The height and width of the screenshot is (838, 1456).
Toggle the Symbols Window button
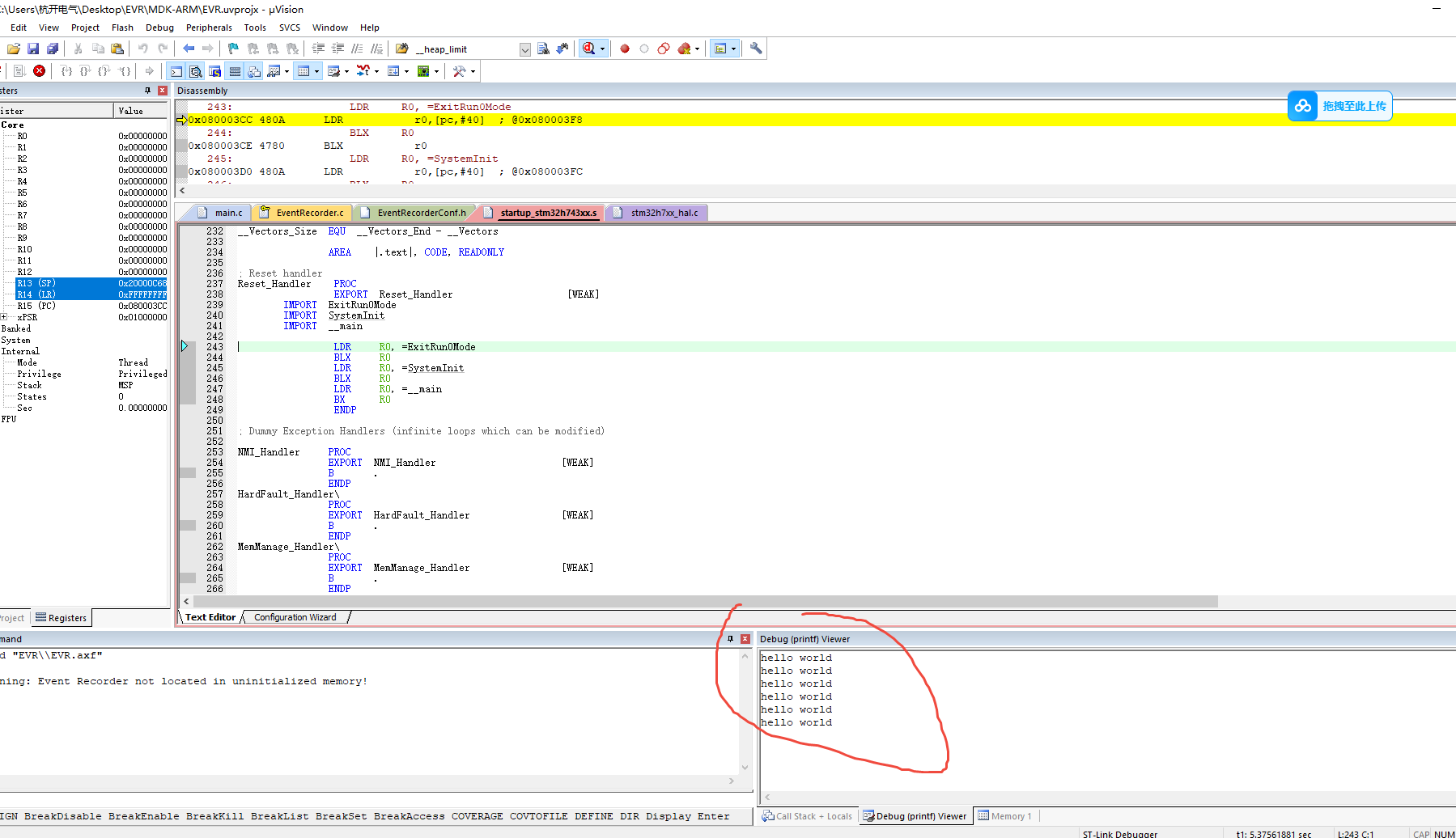215,71
